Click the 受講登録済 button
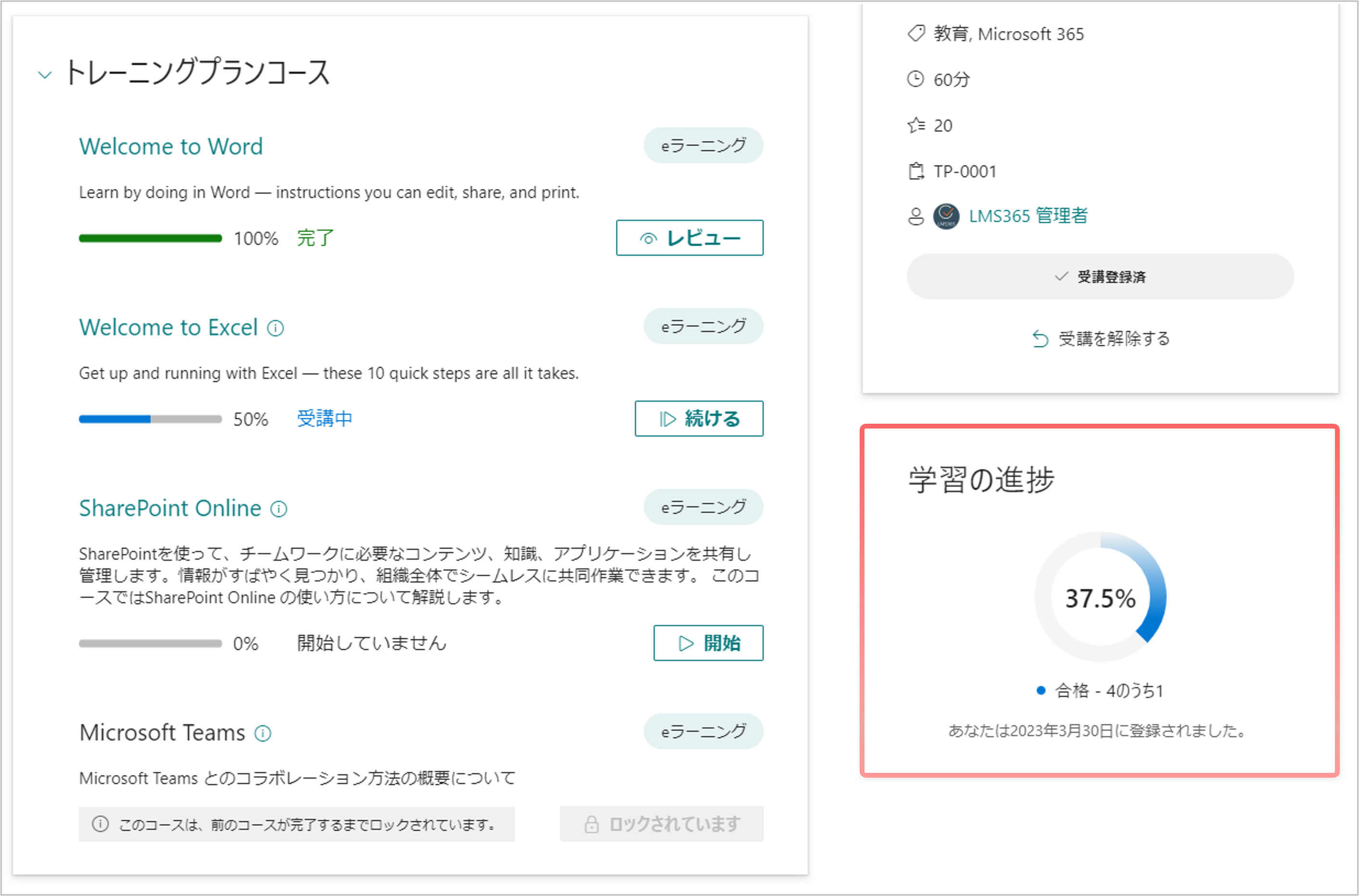Screen dimensions: 1359x896 coord(1100,277)
